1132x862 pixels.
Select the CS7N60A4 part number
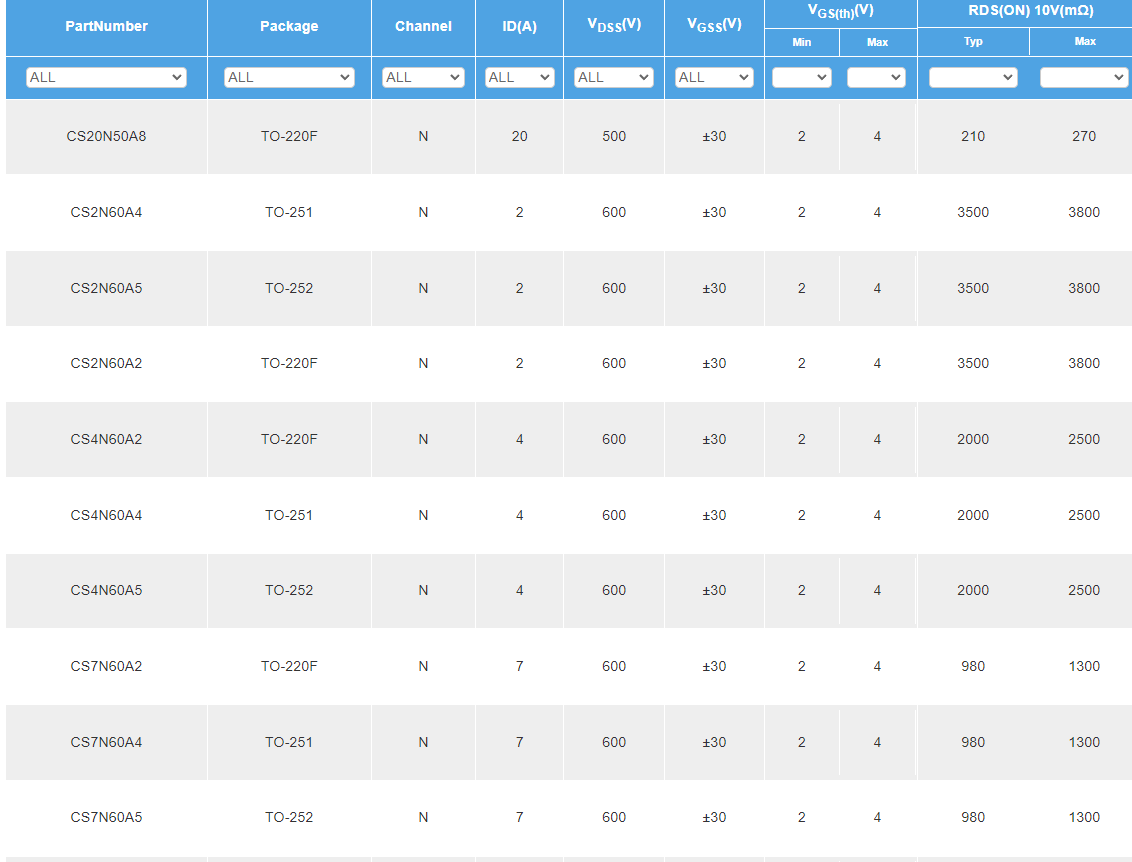click(x=106, y=742)
